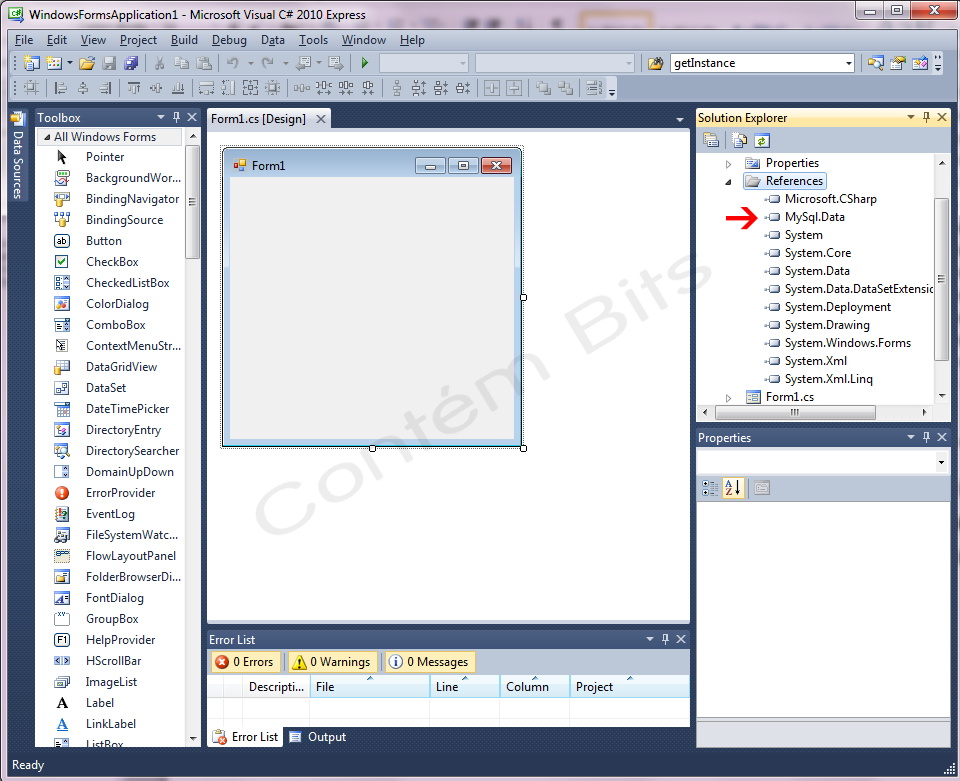The image size is (960, 781).
Task: Click the Start Debugging green play icon
Action: [365, 63]
